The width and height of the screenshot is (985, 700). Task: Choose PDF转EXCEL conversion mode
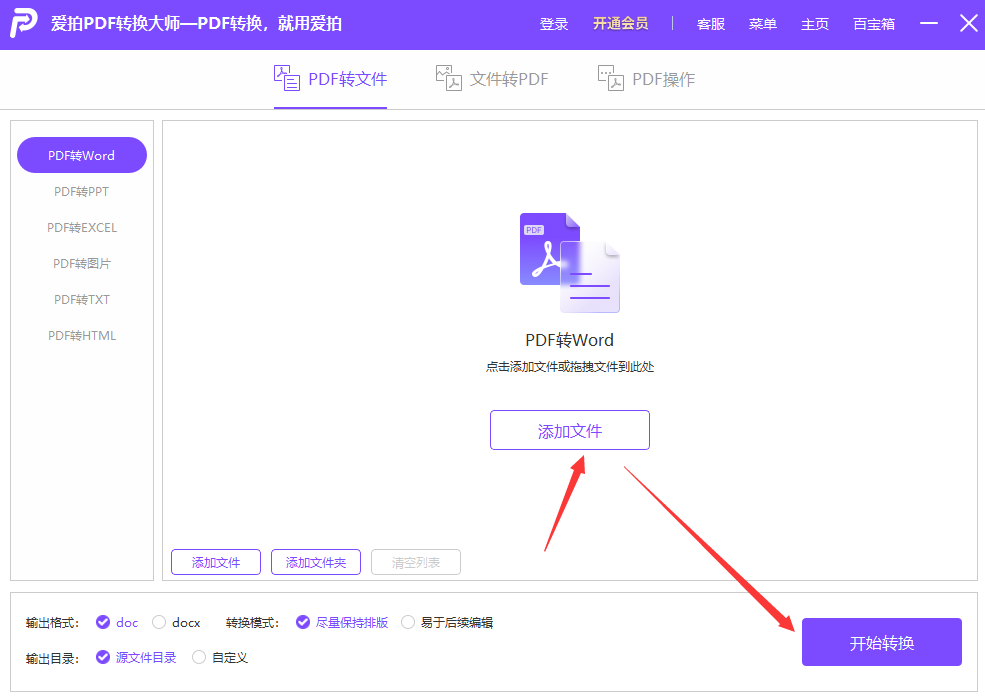click(82, 227)
